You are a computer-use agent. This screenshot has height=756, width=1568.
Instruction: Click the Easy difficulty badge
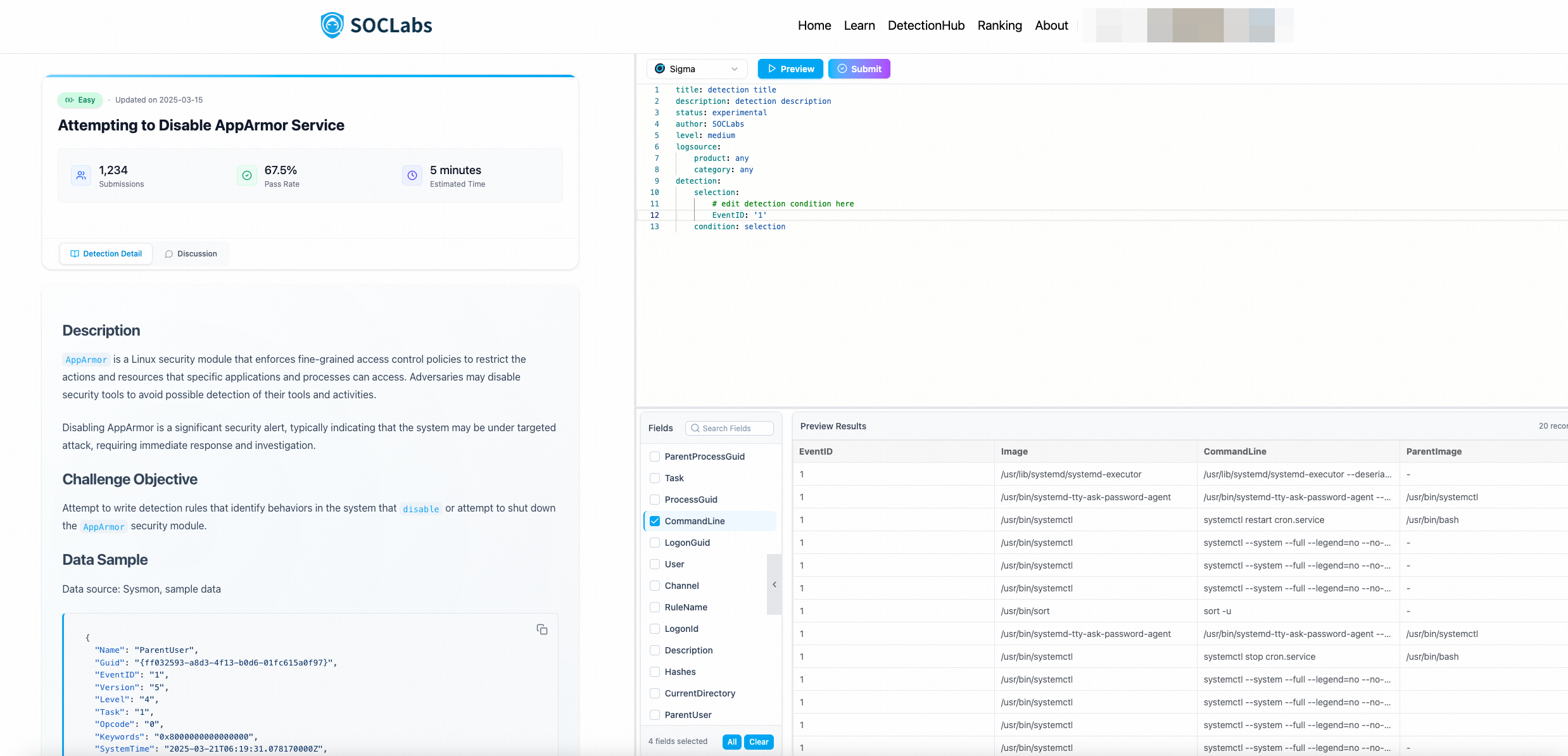pyautogui.click(x=80, y=100)
